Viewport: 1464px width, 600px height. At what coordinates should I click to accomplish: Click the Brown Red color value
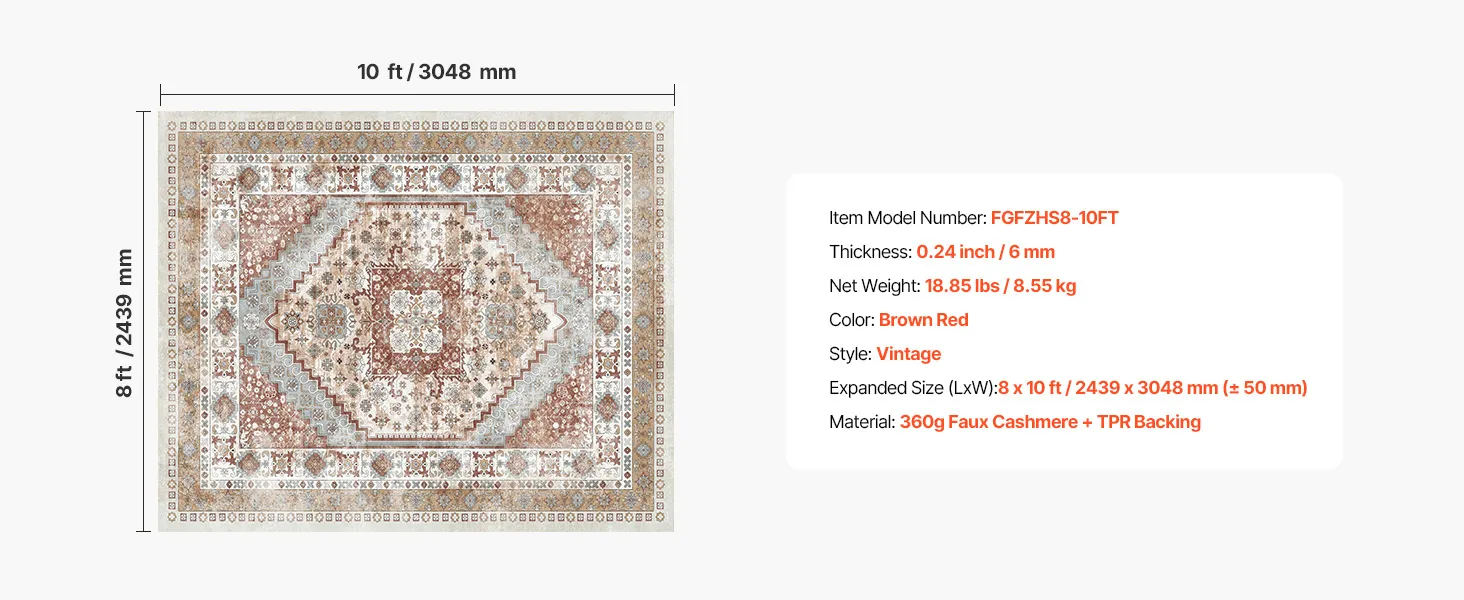(924, 320)
